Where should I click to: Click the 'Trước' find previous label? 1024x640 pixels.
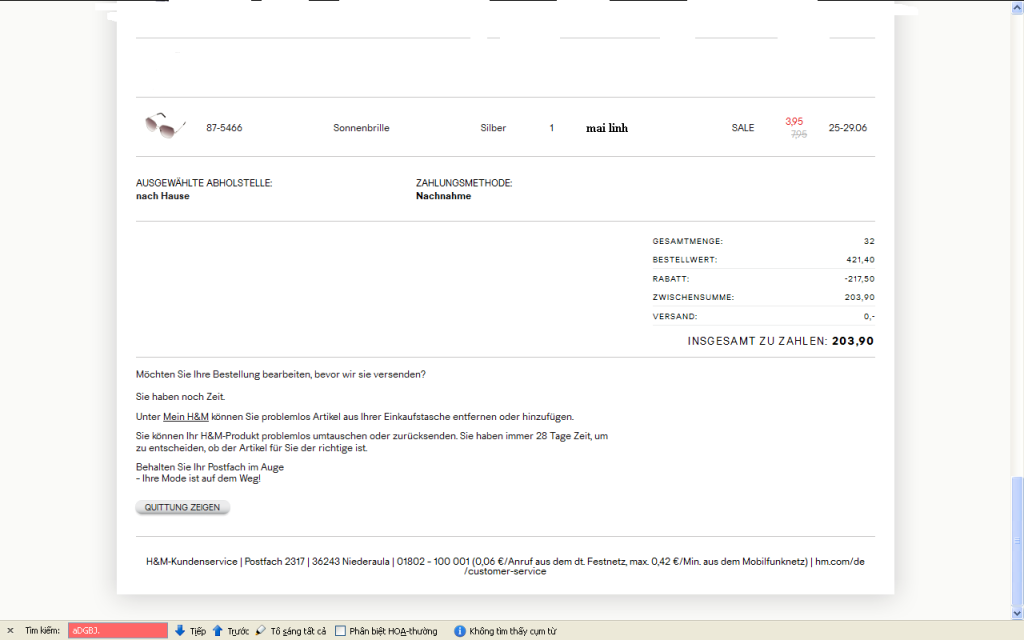pyautogui.click(x=238, y=631)
